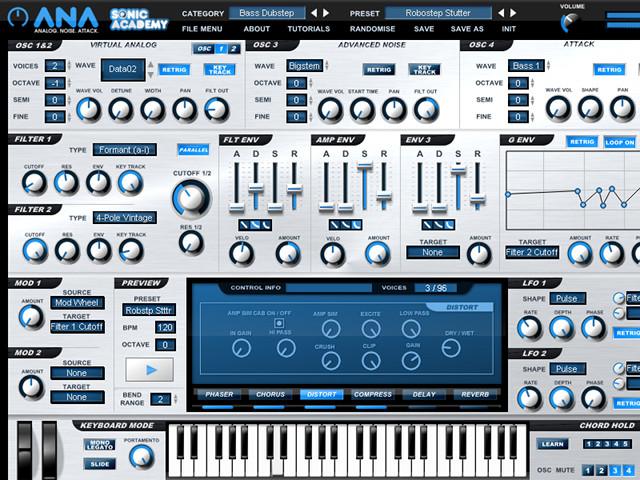Toggle OSC 3 Key Track button
640x480 pixels.
(424, 69)
